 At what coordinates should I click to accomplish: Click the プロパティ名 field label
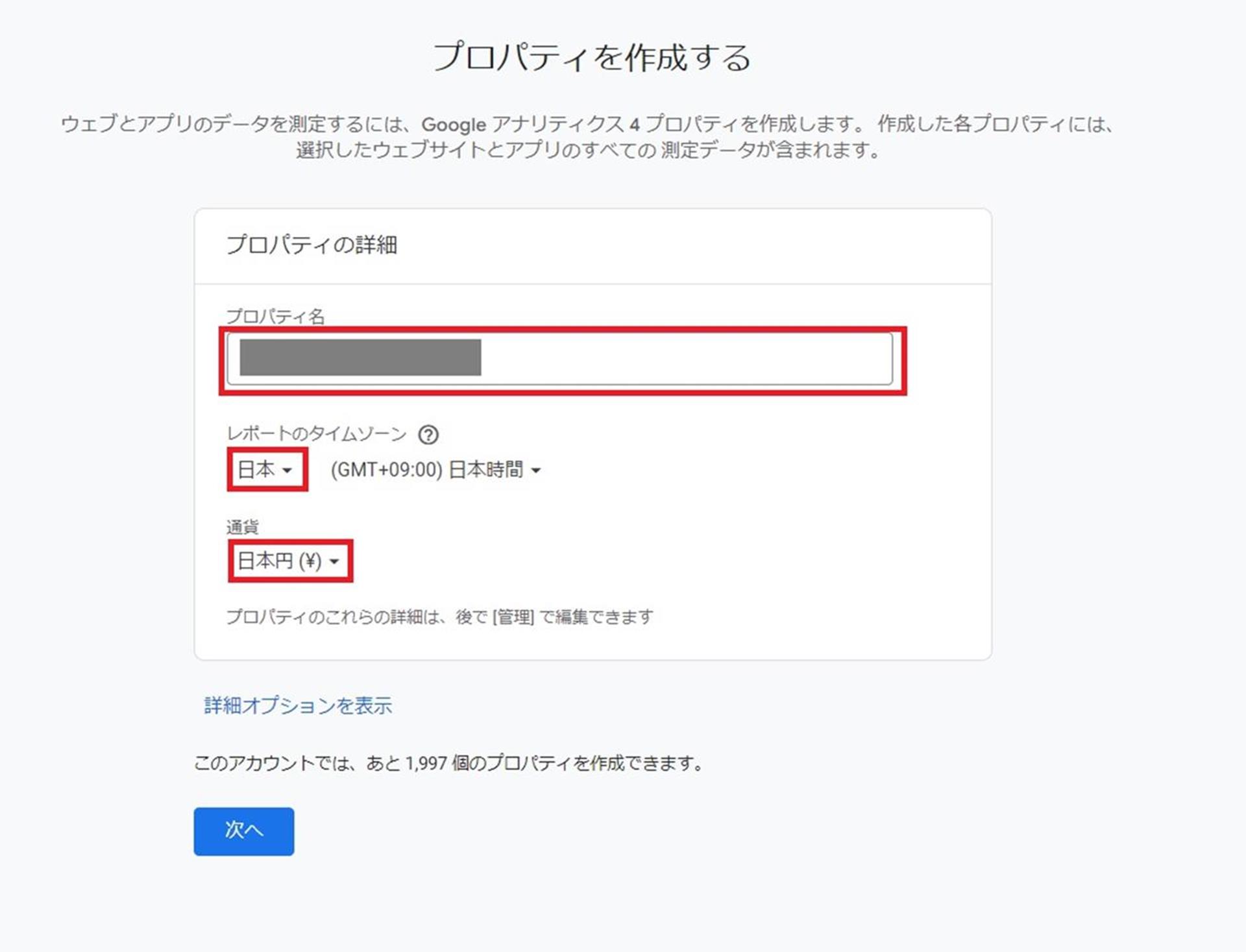[x=275, y=317]
